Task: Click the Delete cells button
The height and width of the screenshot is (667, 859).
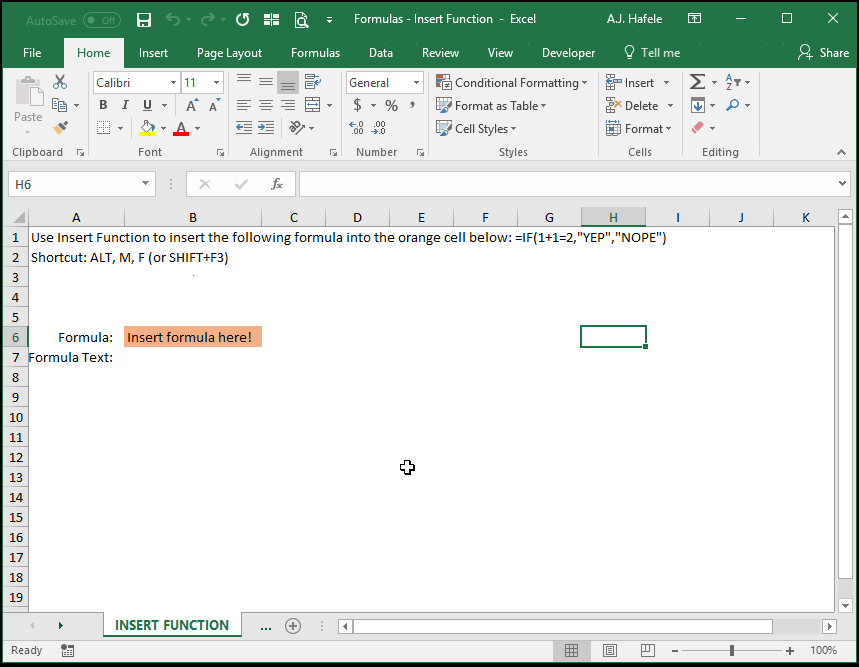Action: (x=632, y=106)
